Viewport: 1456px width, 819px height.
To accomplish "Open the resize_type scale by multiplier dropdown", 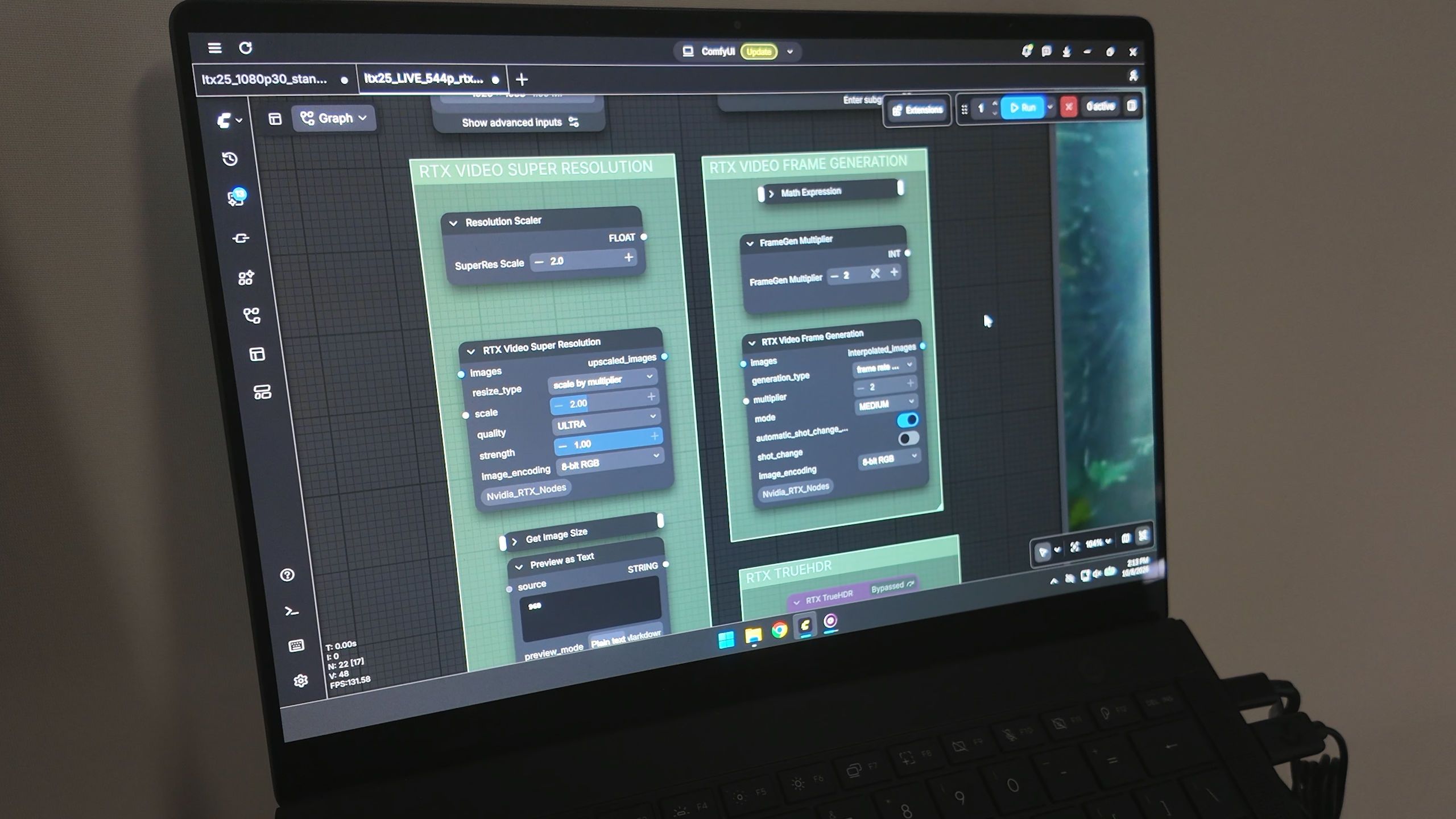I will pos(602,381).
